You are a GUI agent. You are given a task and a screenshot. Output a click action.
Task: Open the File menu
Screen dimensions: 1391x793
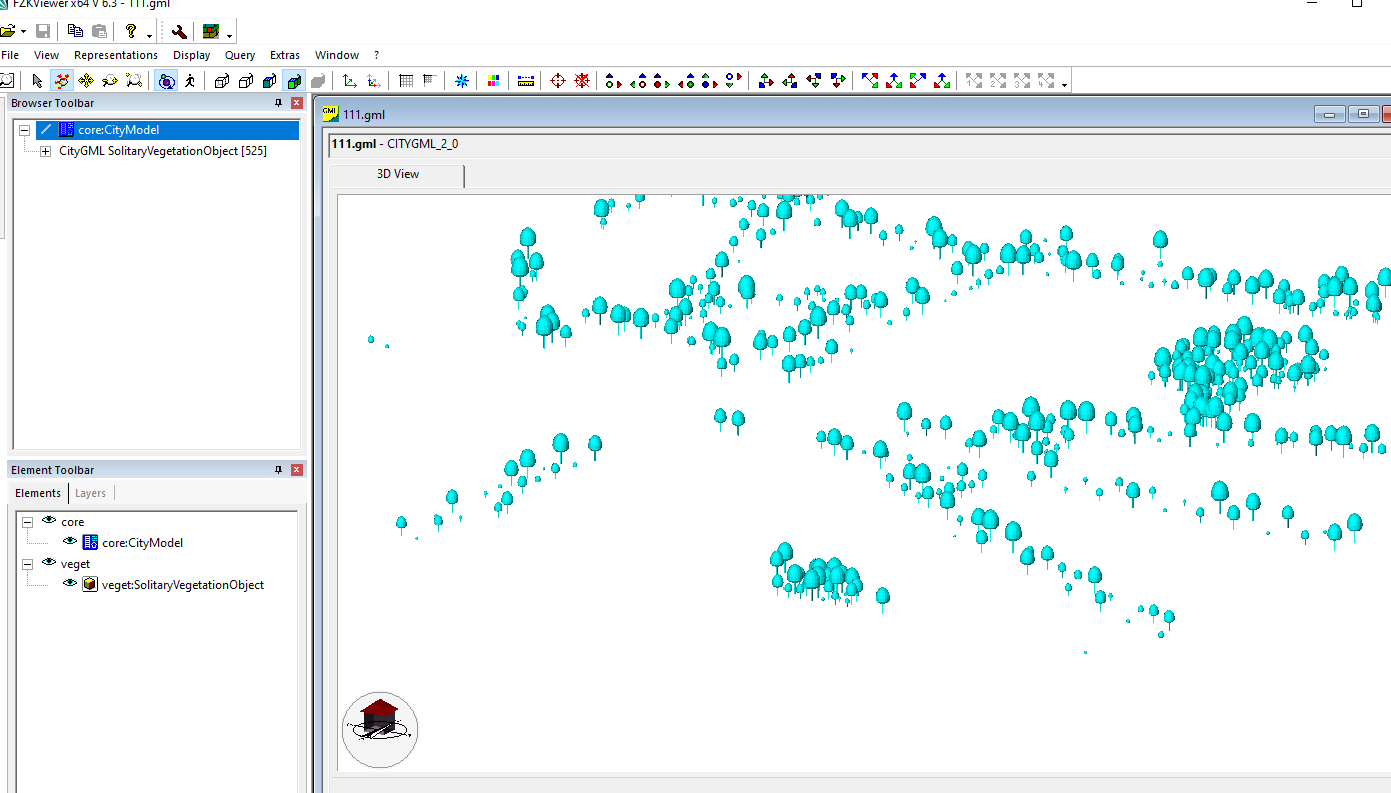coord(10,55)
